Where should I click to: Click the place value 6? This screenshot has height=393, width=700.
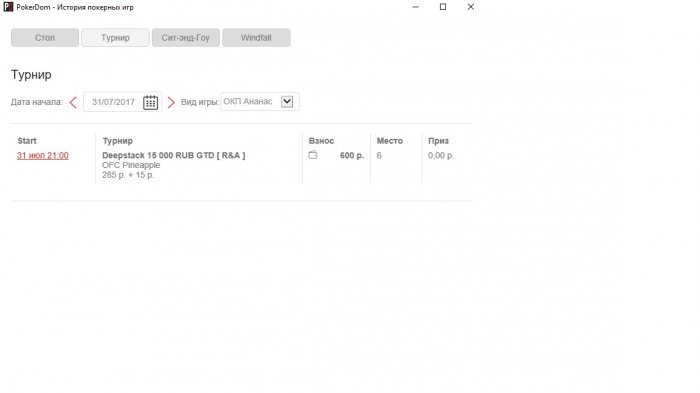click(379, 155)
